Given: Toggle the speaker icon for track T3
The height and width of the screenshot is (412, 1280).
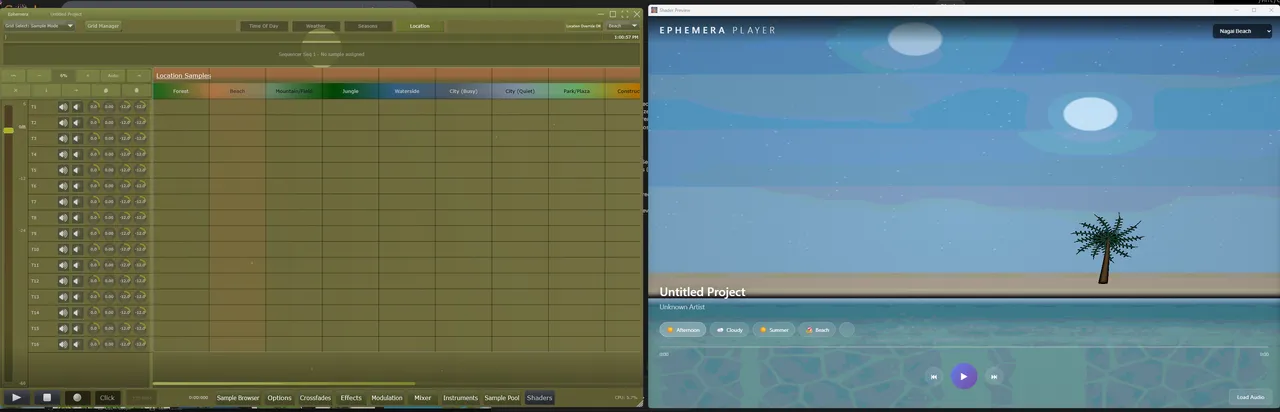Looking at the screenshot, I should [63, 139].
